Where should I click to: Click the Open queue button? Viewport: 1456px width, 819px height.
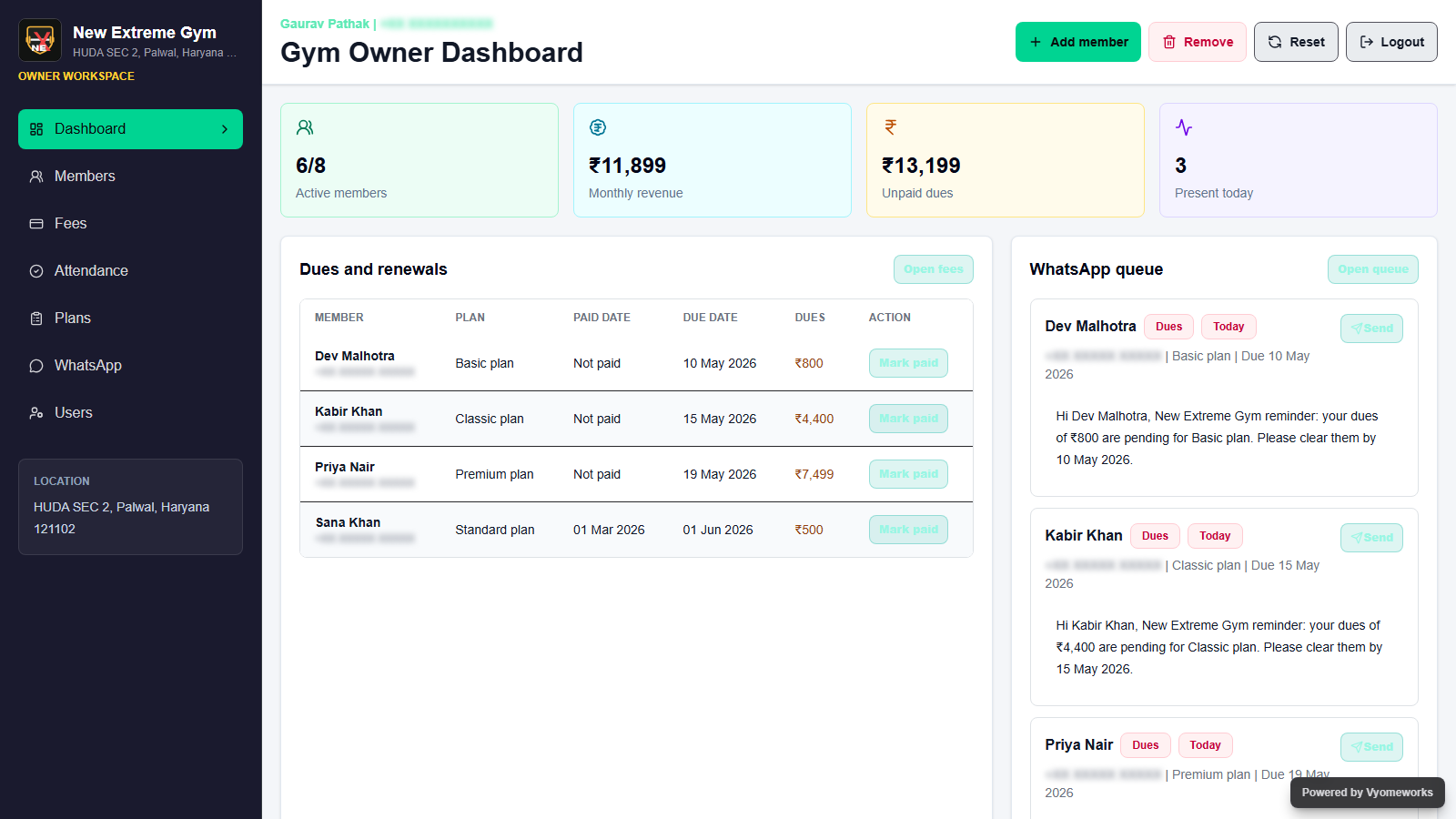tap(1373, 269)
